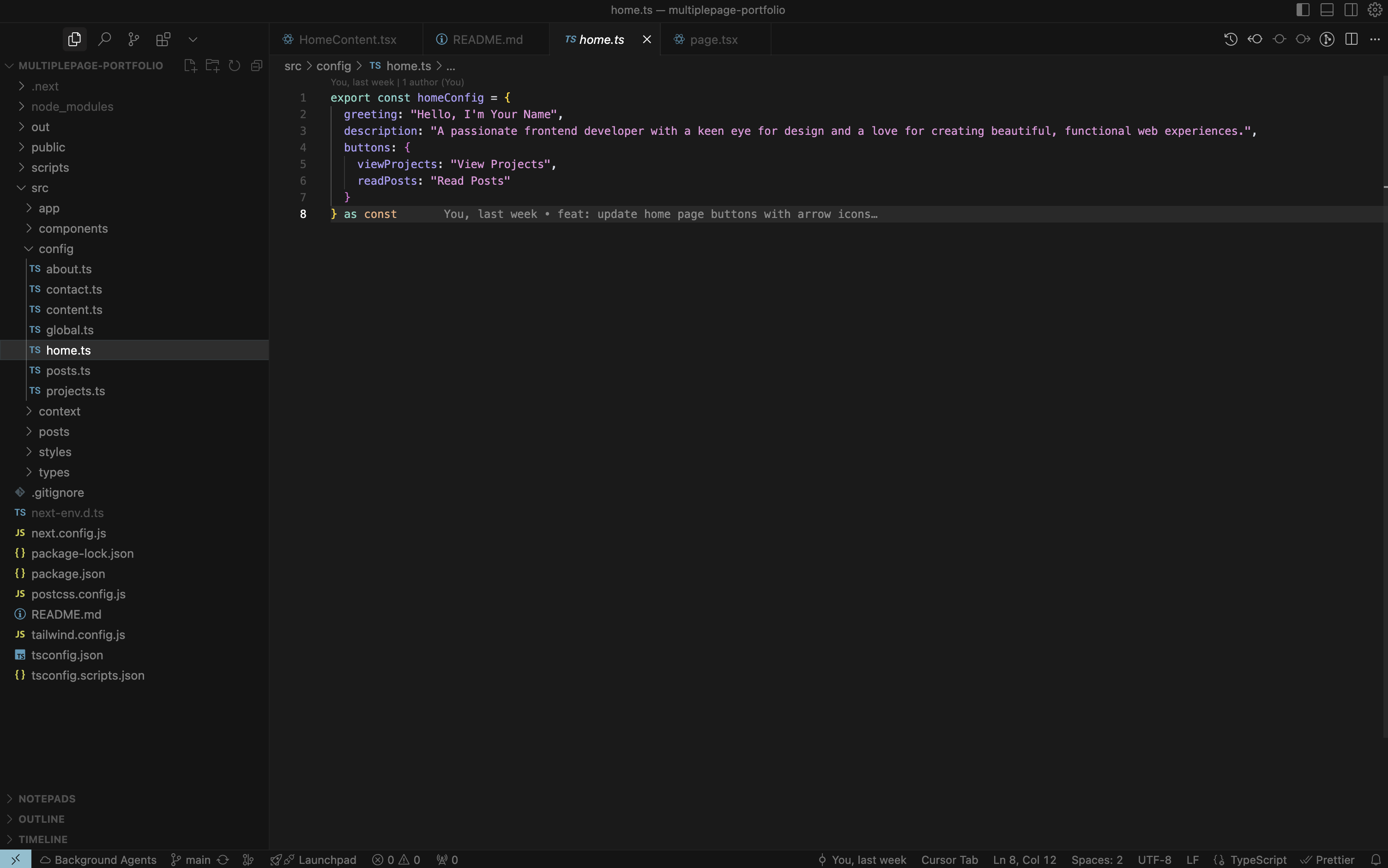Screen dimensions: 1388x868
Task: Open the Extensions view icon
Action: point(163,39)
